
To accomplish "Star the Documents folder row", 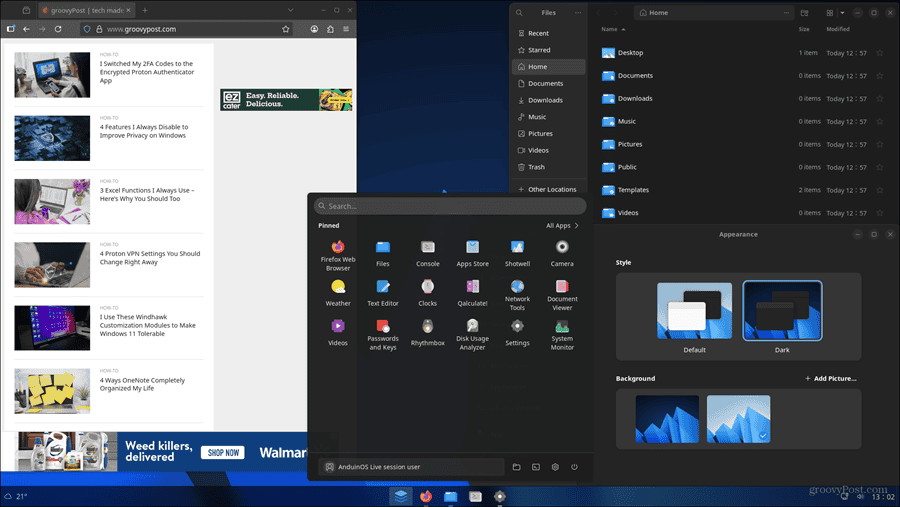I will click(x=879, y=76).
